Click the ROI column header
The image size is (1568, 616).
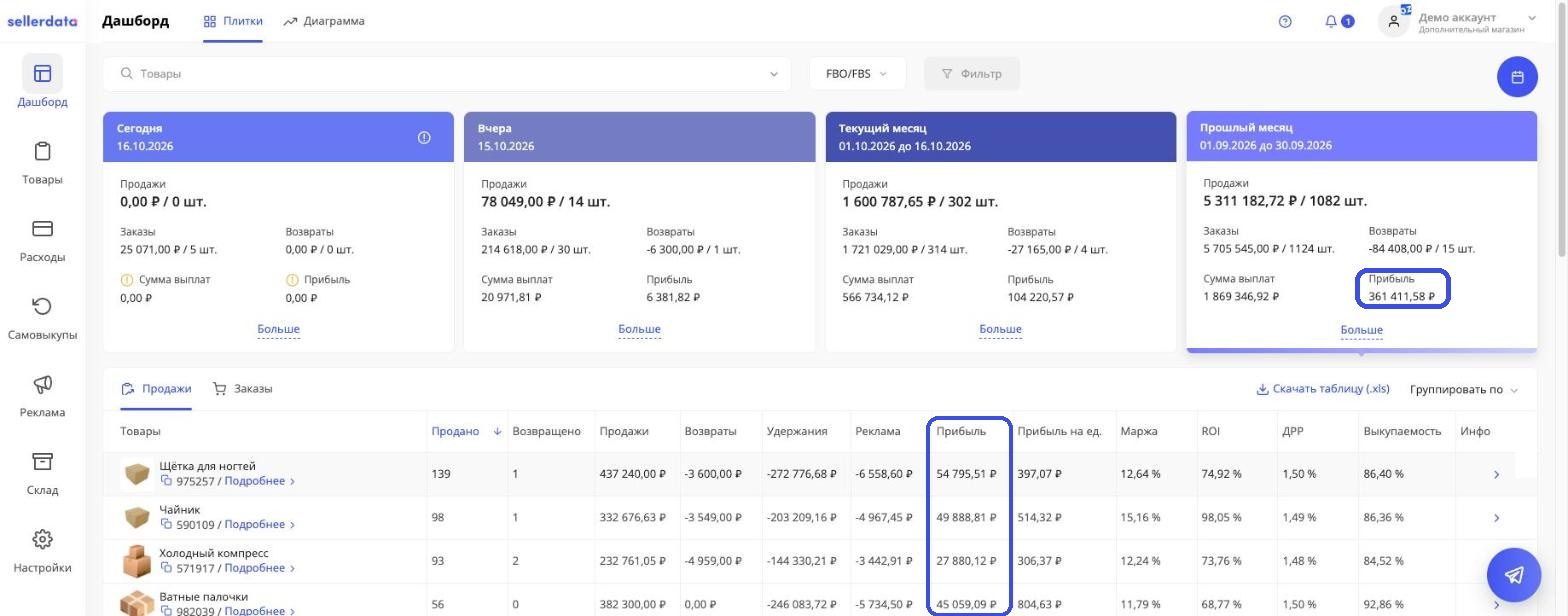[1211, 431]
